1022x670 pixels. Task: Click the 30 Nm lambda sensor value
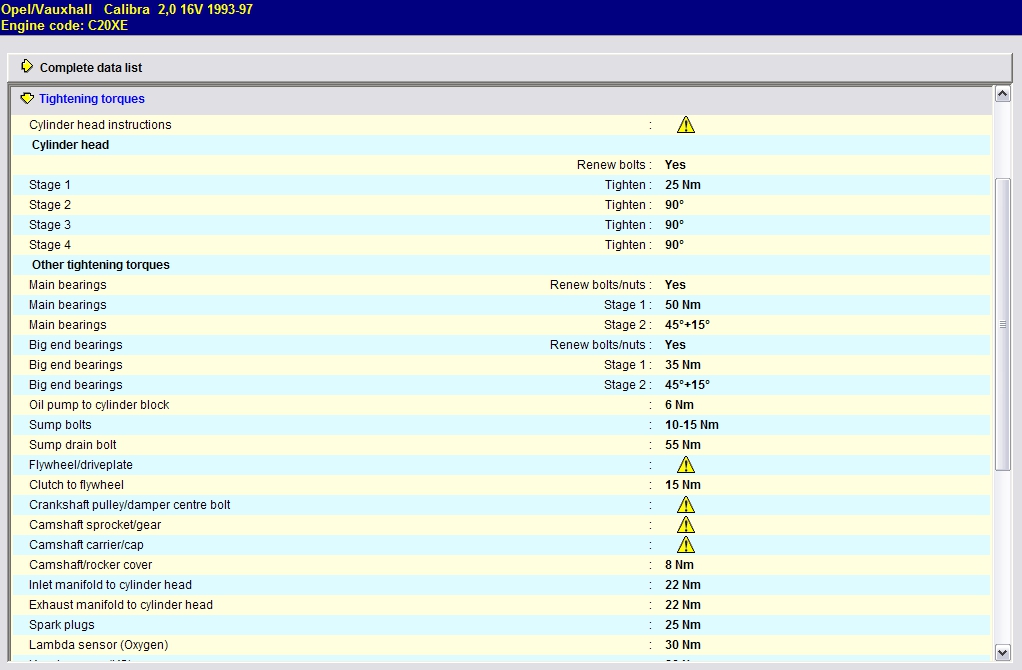coord(682,645)
